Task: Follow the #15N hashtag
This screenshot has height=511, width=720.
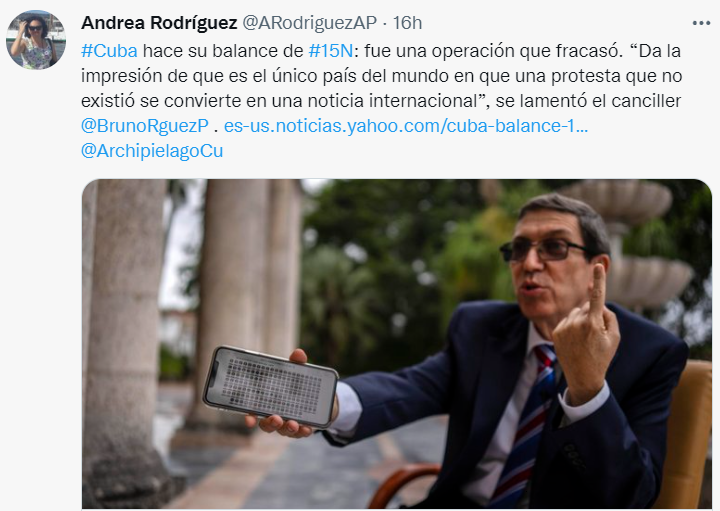Action: (331, 51)
